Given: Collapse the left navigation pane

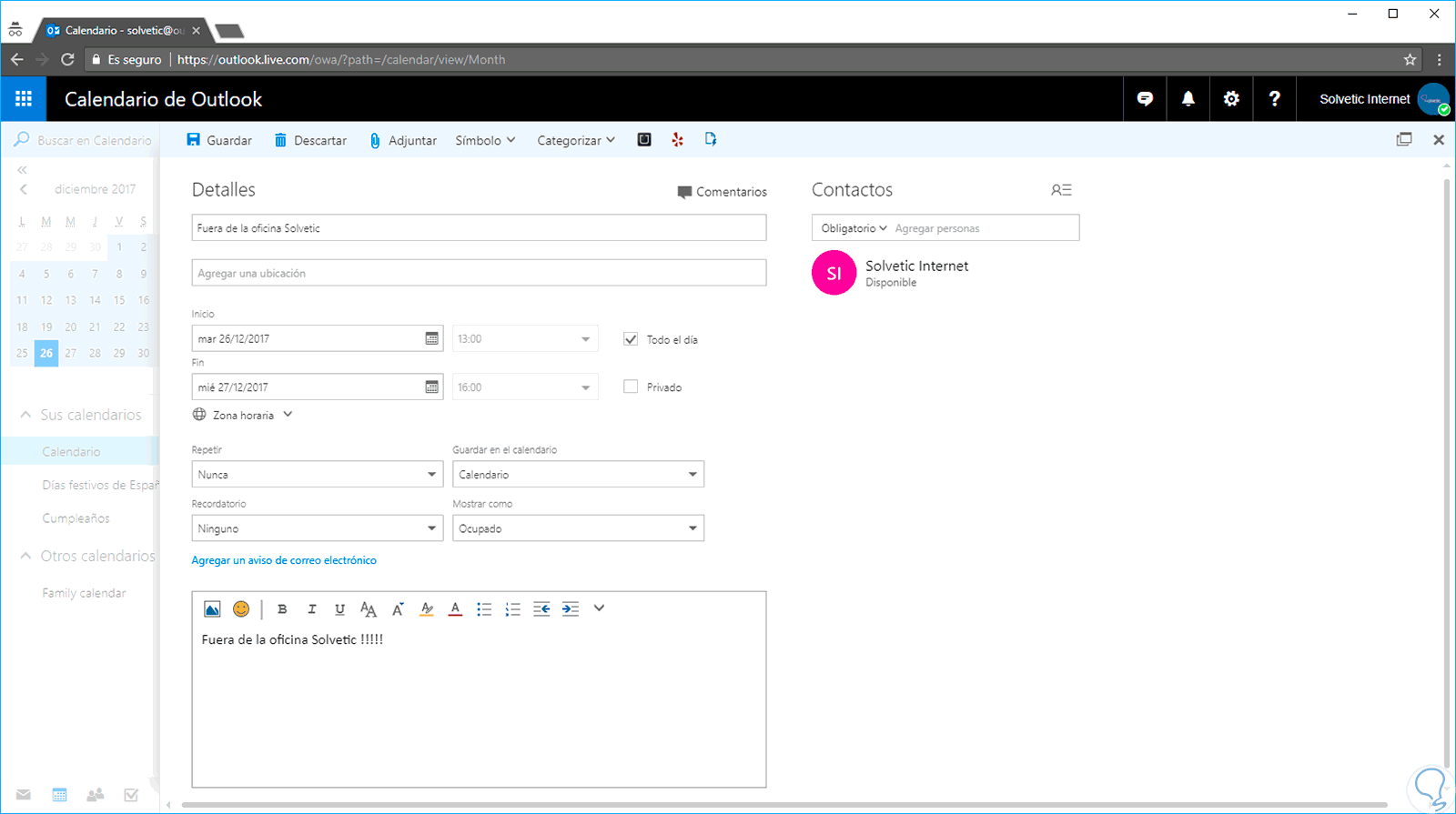Looking at the screenshot, I should [x=22, y=170].
